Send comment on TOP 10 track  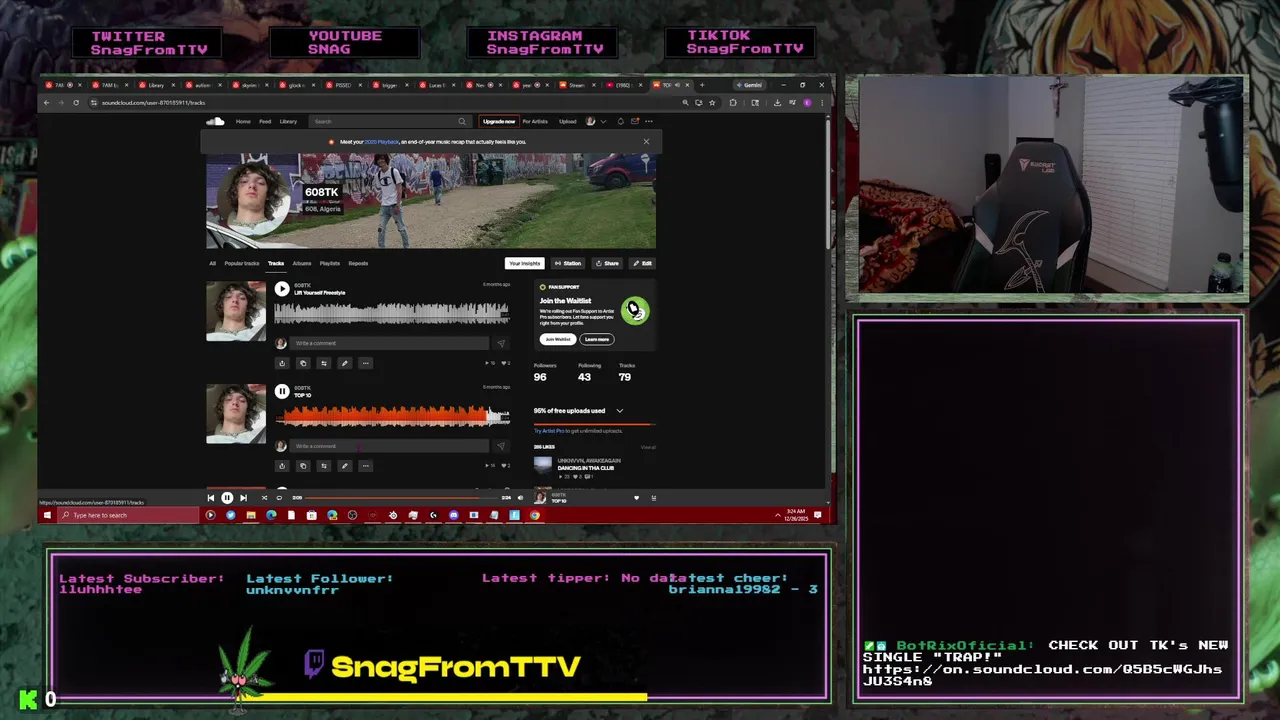click(501, 446)
